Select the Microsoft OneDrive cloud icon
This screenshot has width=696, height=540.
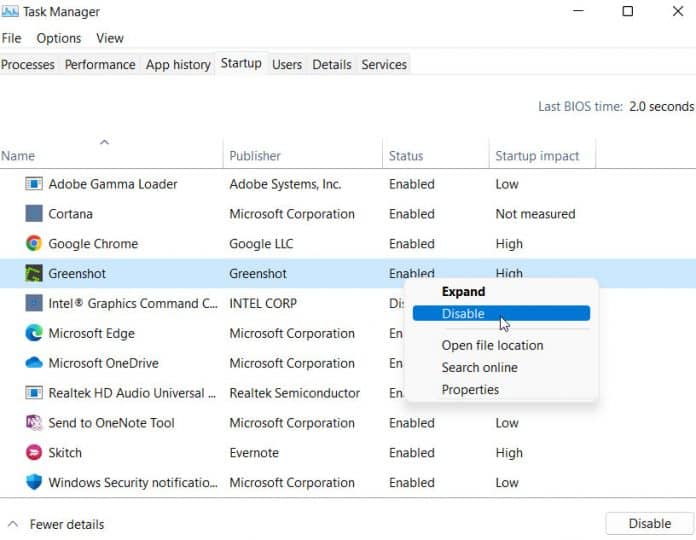pyautogui.click(x=34, y=363)
